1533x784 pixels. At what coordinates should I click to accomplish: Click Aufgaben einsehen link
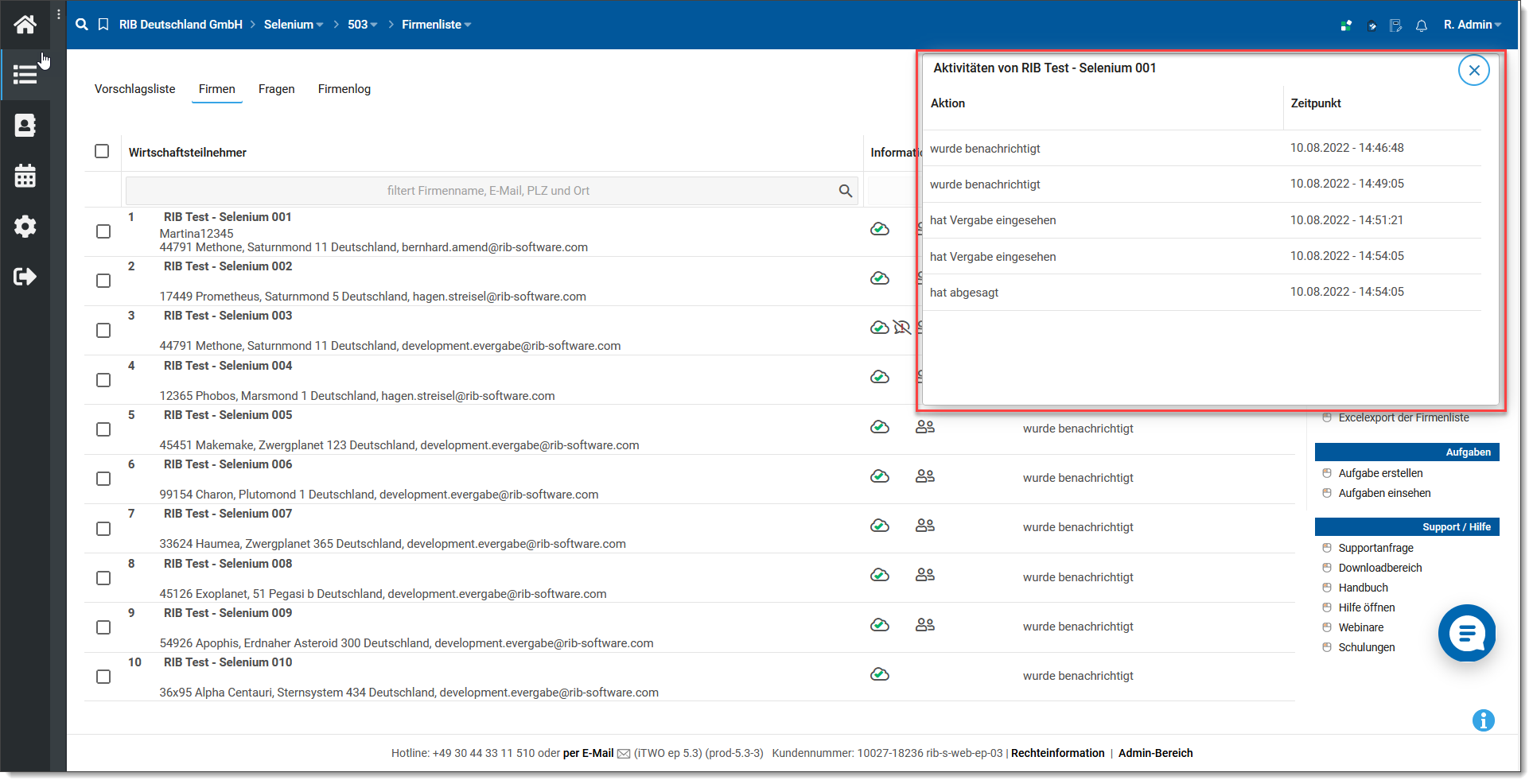[1384, 493]
